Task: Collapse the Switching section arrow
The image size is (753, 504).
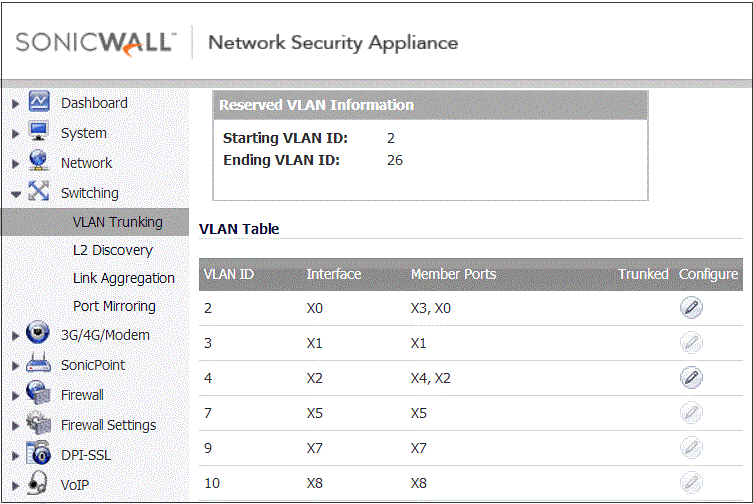Action: click(16, 194)
